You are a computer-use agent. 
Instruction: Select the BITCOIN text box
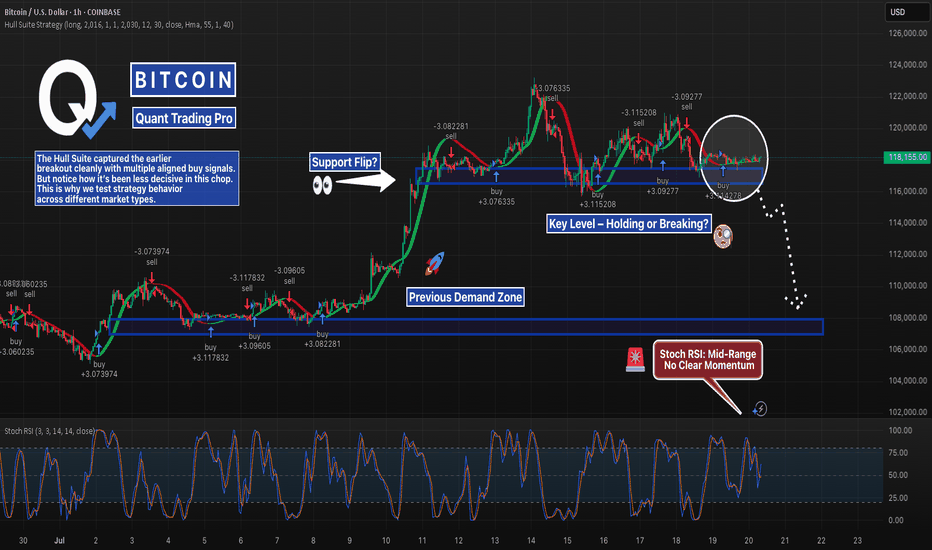coord(183,80)
